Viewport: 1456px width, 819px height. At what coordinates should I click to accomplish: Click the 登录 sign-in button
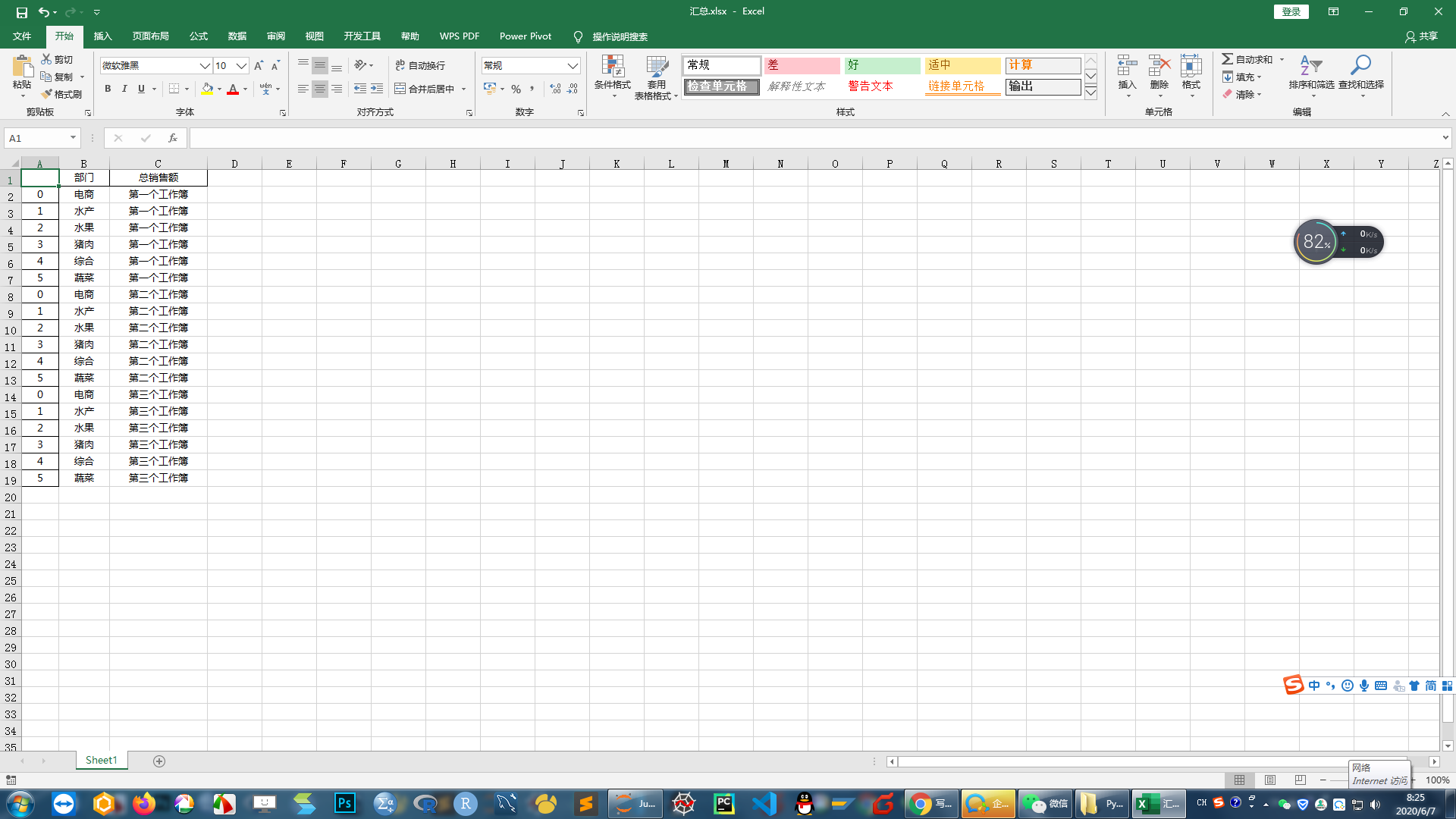point(1291,11)
